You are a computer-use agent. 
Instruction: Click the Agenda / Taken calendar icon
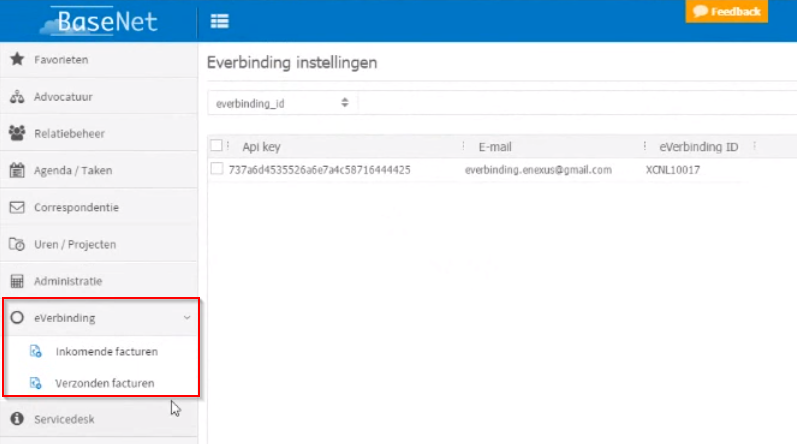pyautogui.click(x=17, y=170)
